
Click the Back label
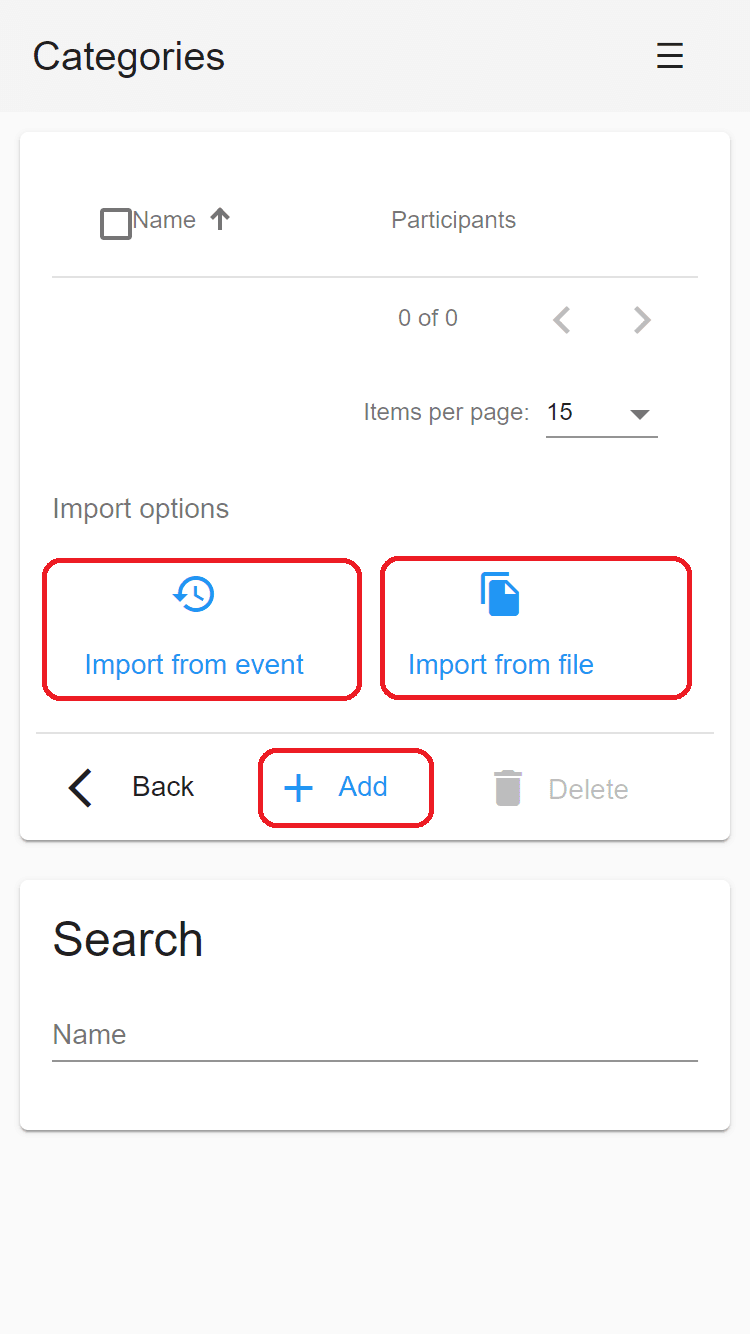(x=163, y=787)
